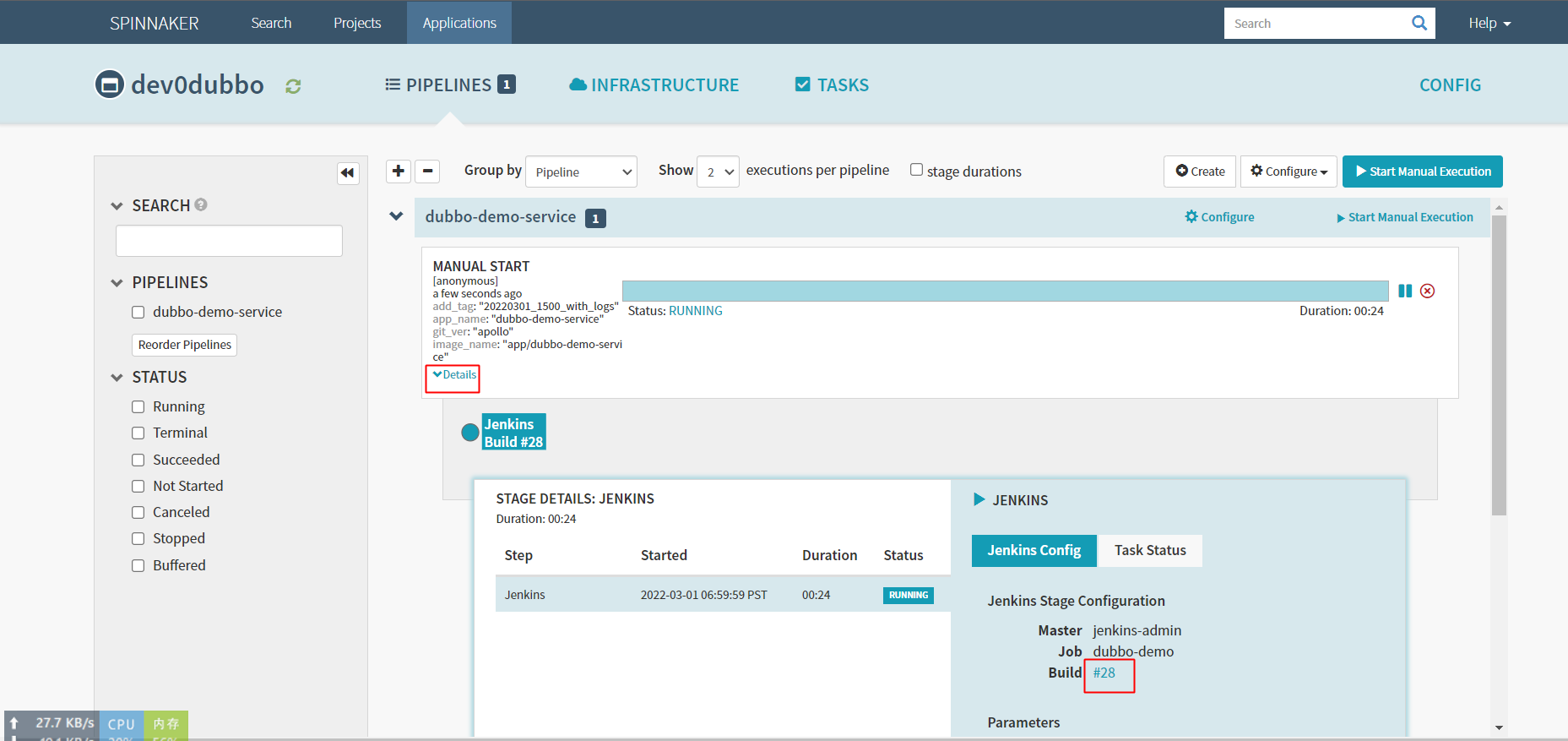Click Configure link for dubbo-demo-service
Image resolution: width=1568 pixels, height=741 pixels.
click(1219, 217)
